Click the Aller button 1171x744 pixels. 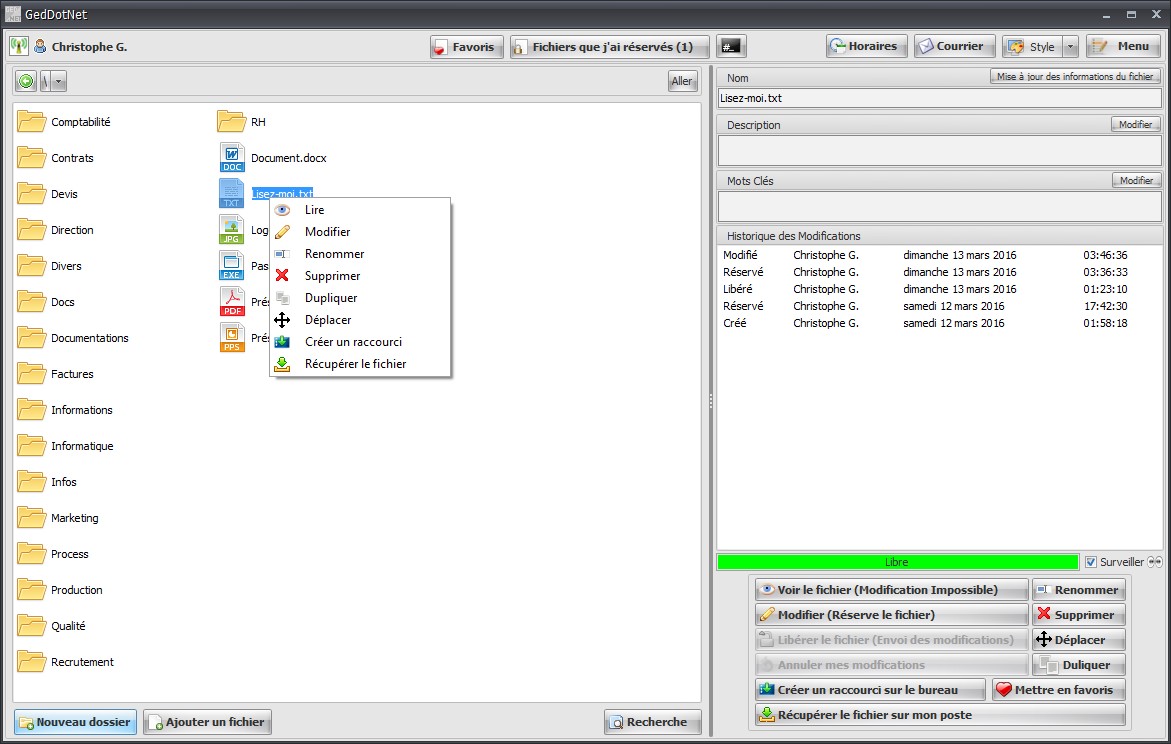click(x=682, y=81)
